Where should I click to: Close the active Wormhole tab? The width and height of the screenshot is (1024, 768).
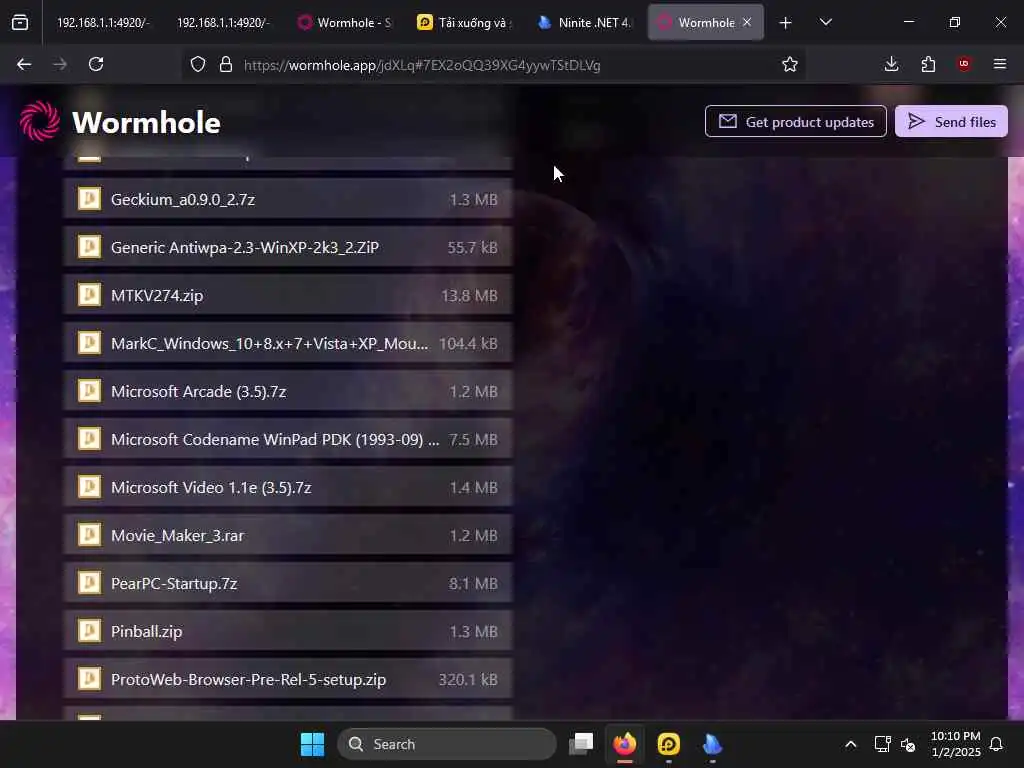point(747,22)
